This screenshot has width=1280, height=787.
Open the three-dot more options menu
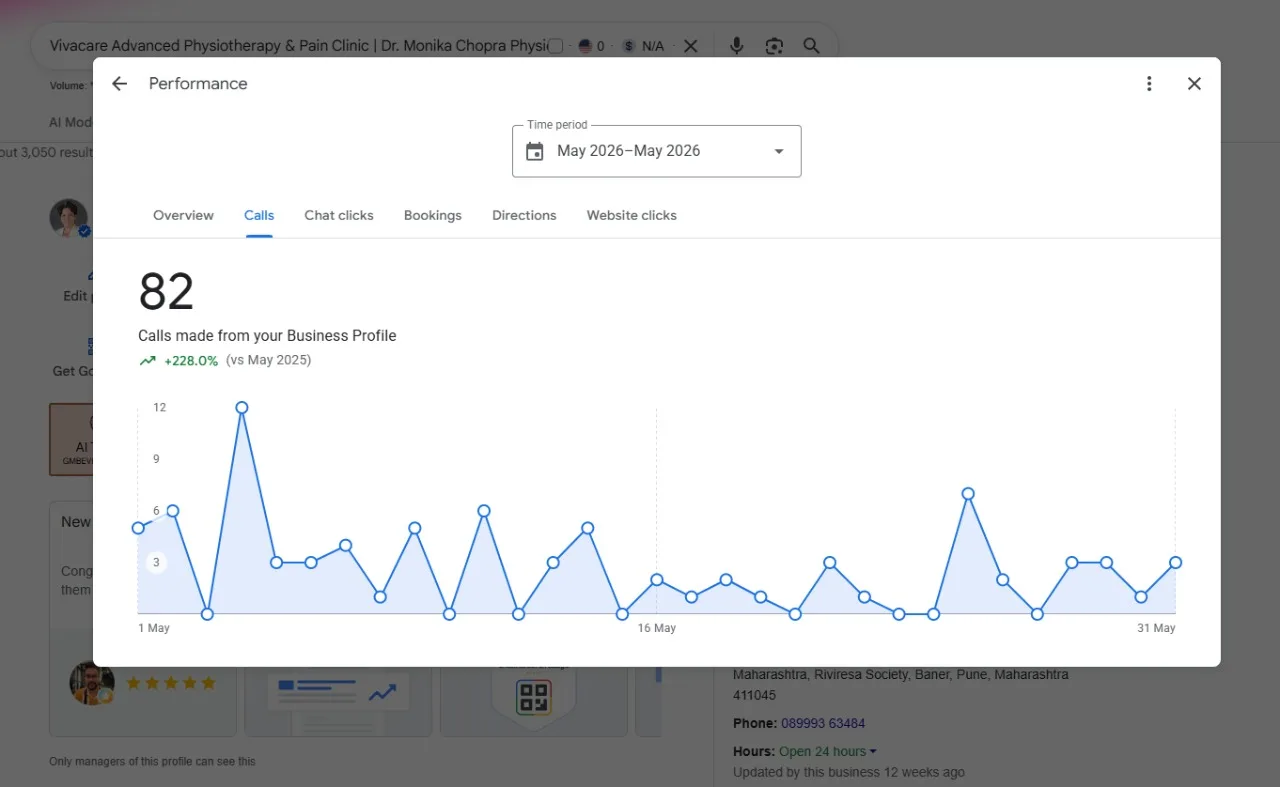click(1149, 84)
